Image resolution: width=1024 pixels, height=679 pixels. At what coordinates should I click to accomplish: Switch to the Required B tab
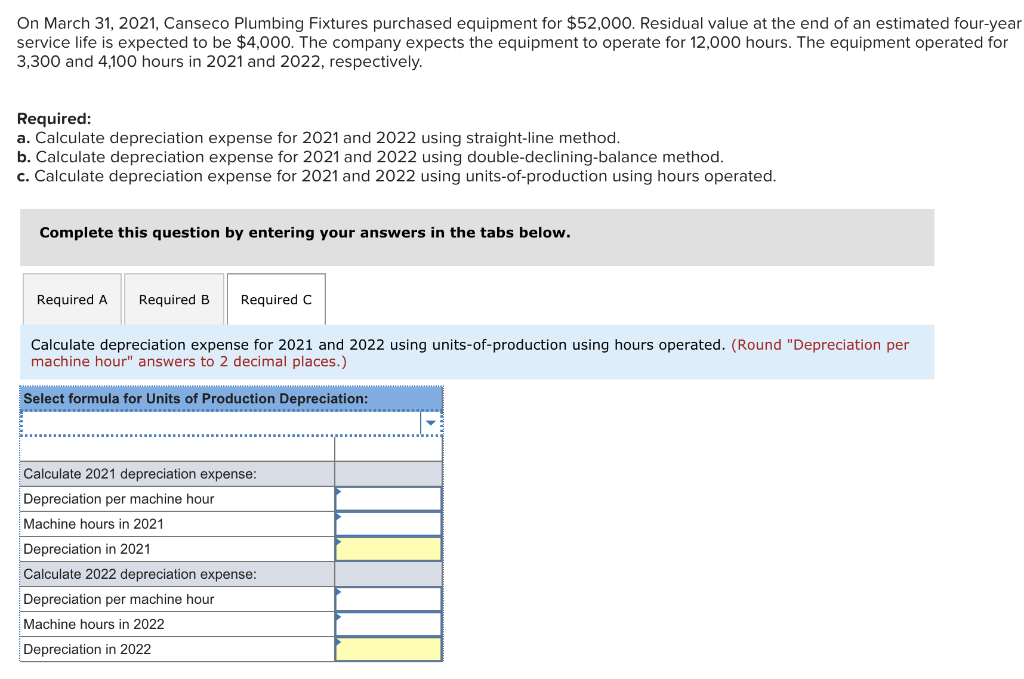tap(174, 299)
